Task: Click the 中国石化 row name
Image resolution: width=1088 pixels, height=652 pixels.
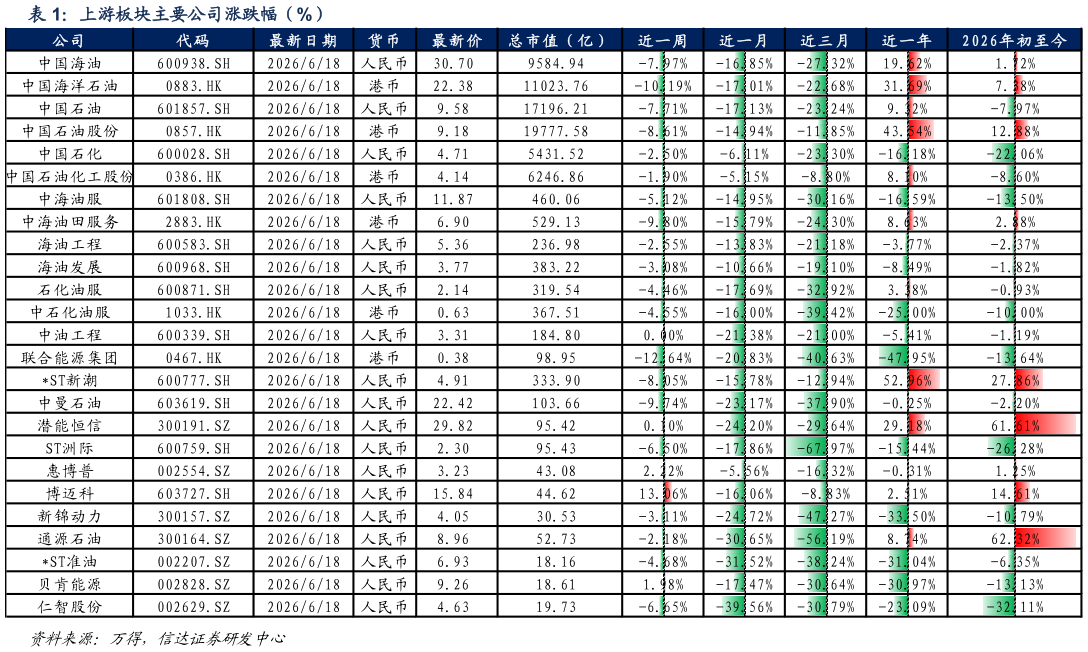Action: pos(69,154)
